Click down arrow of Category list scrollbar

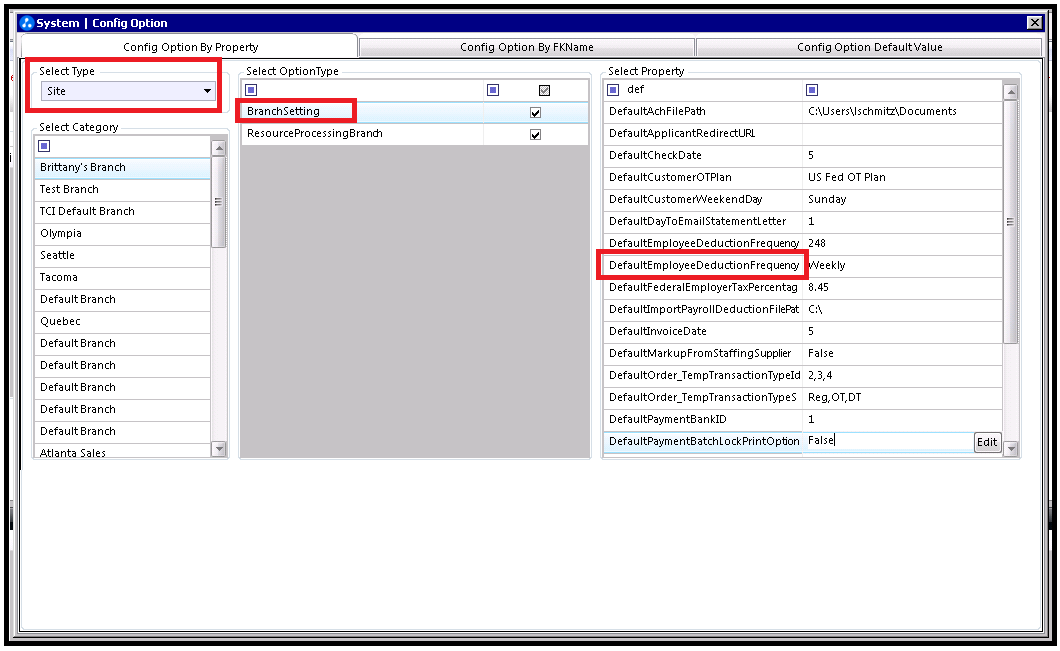pos(218,448)
